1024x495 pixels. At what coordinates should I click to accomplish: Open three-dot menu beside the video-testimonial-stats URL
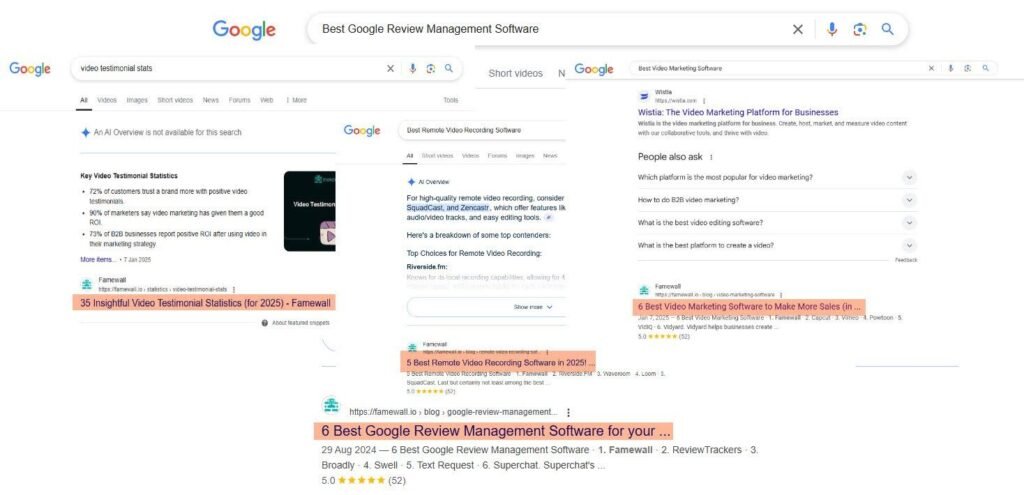click(234, 289)
